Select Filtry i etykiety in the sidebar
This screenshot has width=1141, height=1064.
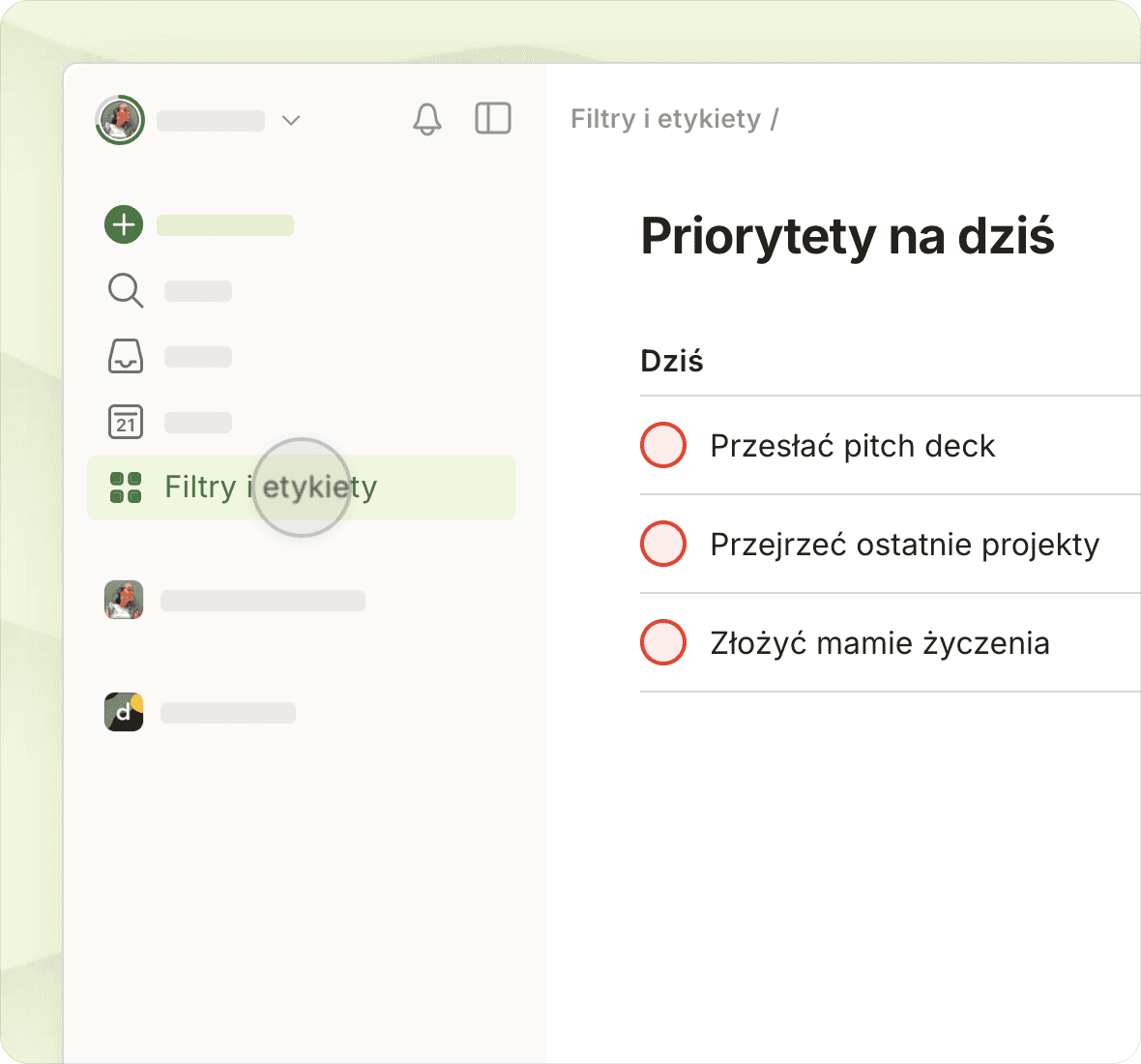click(271, 488)
